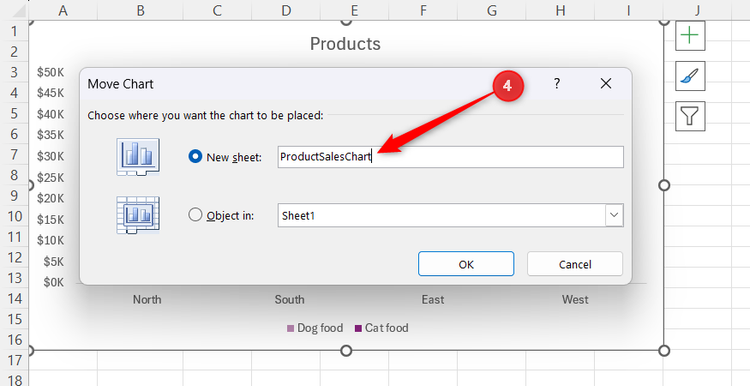Expand the Object in sheet dropdown arrow
The image size is (750, 386).
pyautogui.click(x=614, y=215)
